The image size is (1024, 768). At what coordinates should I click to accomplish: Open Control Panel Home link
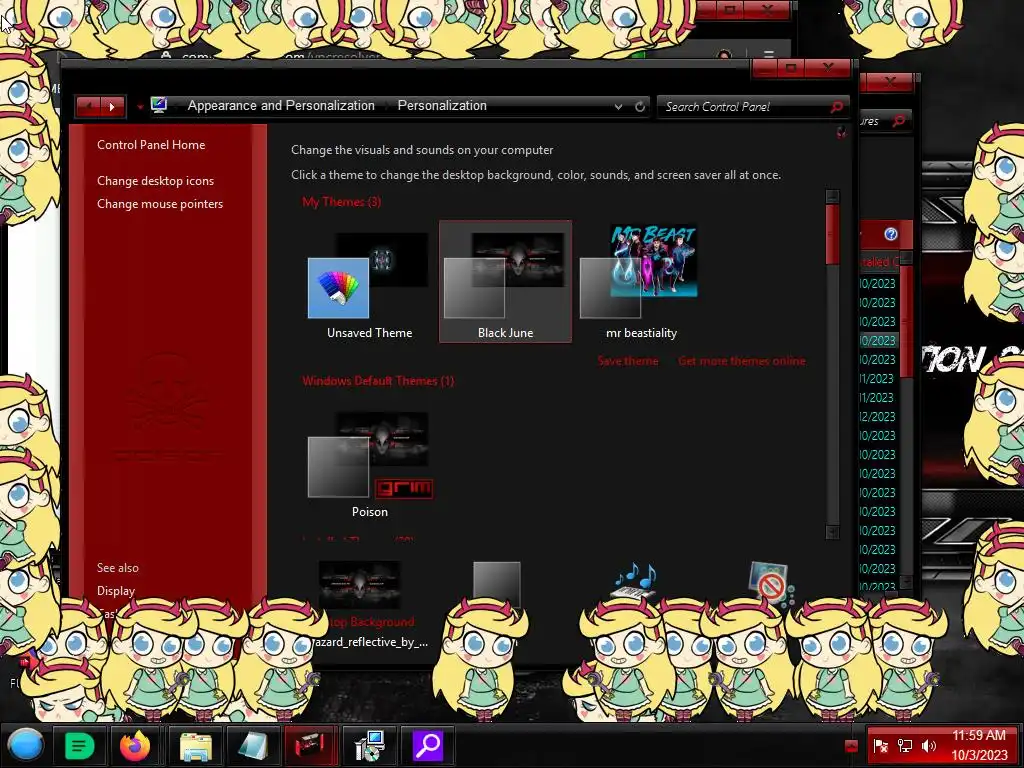point(151,145)
